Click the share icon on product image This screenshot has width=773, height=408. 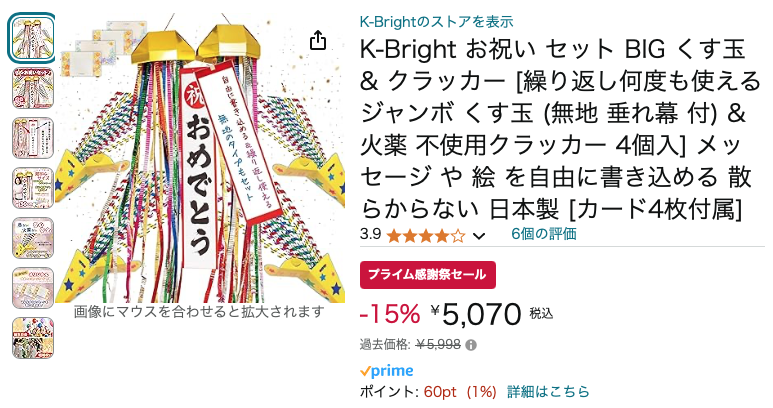pyautogui.click(x=318, y=40)
